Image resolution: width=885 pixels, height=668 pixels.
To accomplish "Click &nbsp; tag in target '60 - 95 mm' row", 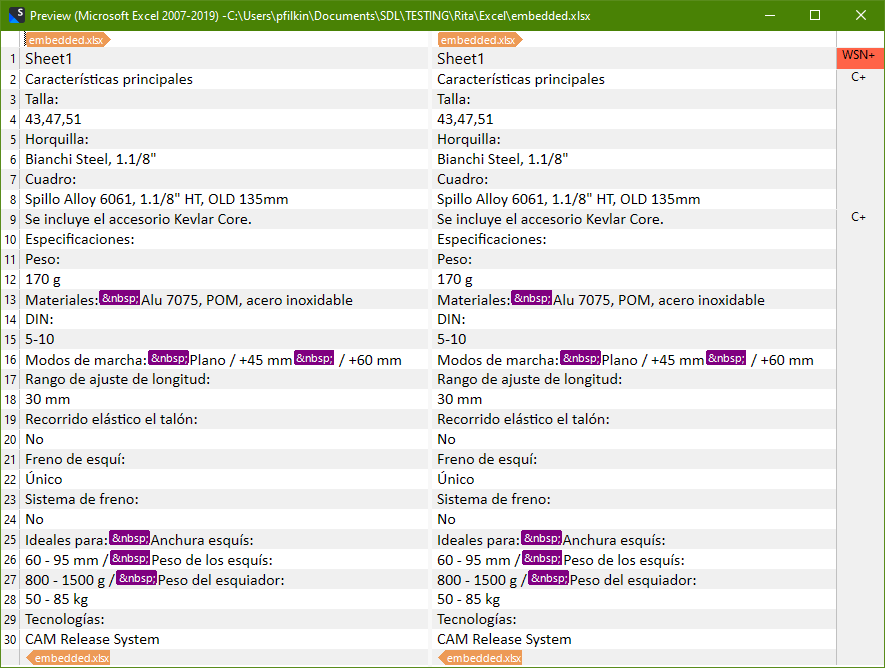I will tap(542, 559).
